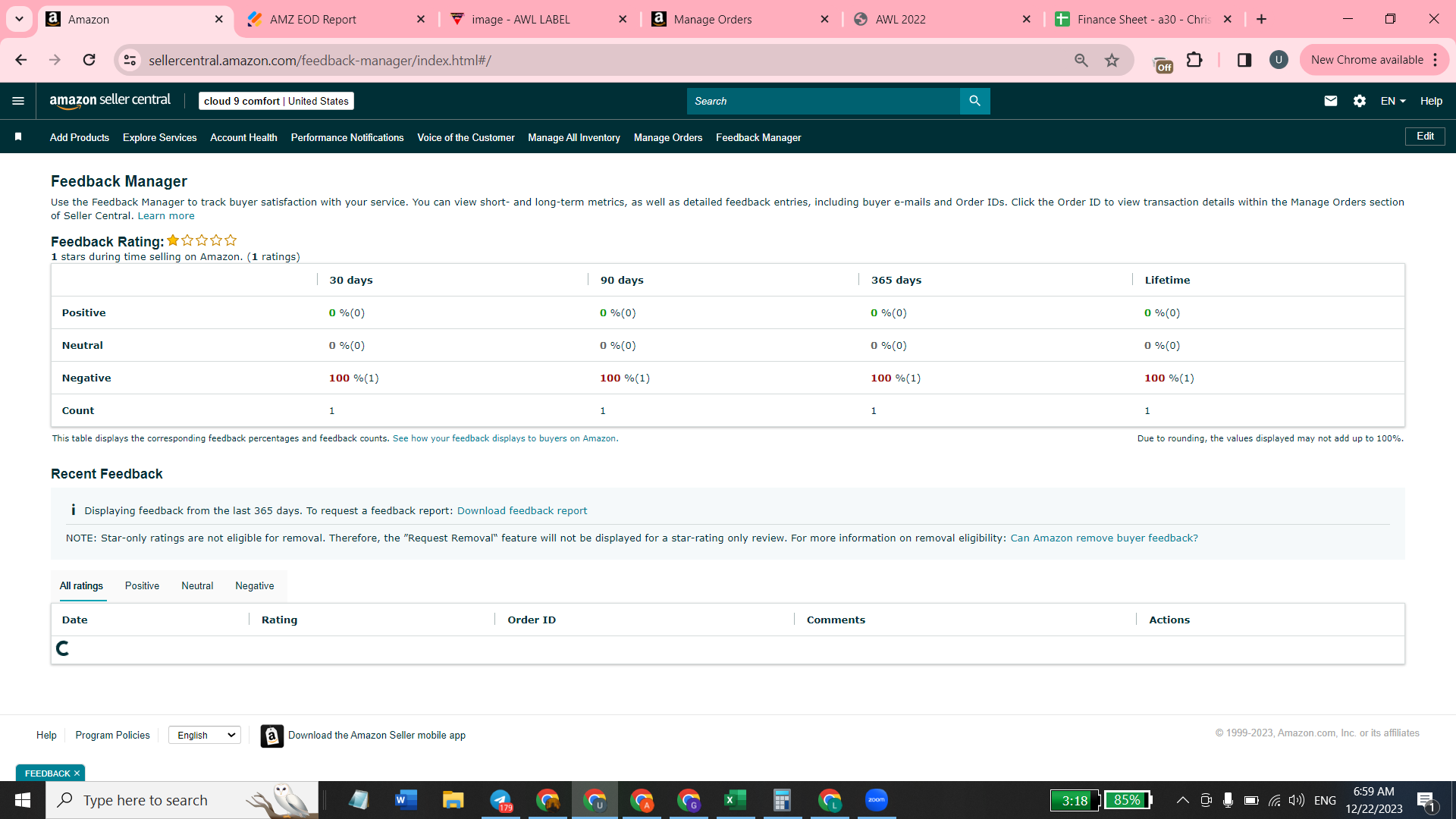Open File Explorer from taskbar
This screenshot has width=1456, height=819.
point(453,800)
